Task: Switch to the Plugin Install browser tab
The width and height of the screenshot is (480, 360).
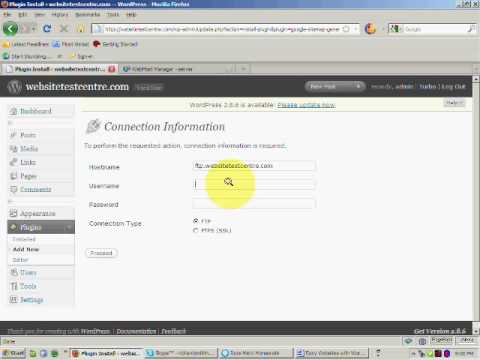Action: [61, 69]
